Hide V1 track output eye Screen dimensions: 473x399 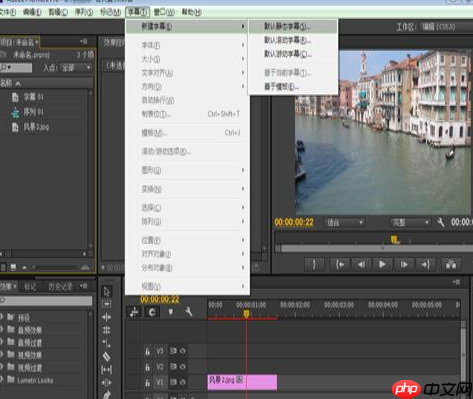click(183, 382)
